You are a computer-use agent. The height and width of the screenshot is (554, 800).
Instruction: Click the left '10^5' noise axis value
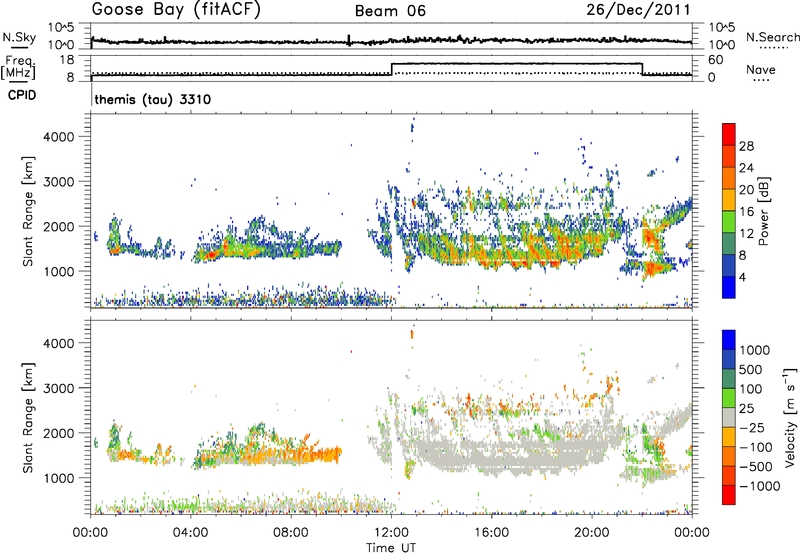click(x=61, y=28)
